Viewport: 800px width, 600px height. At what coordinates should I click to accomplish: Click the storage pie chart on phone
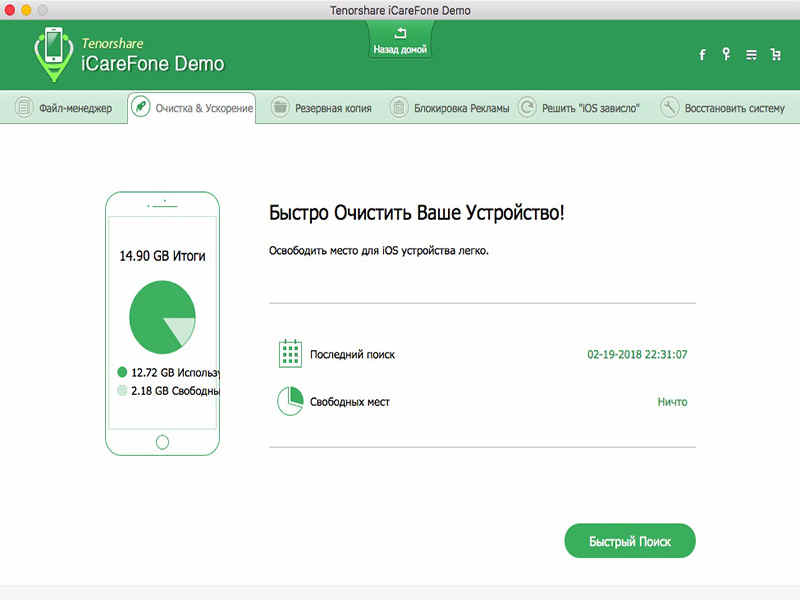tap(162, 317)
